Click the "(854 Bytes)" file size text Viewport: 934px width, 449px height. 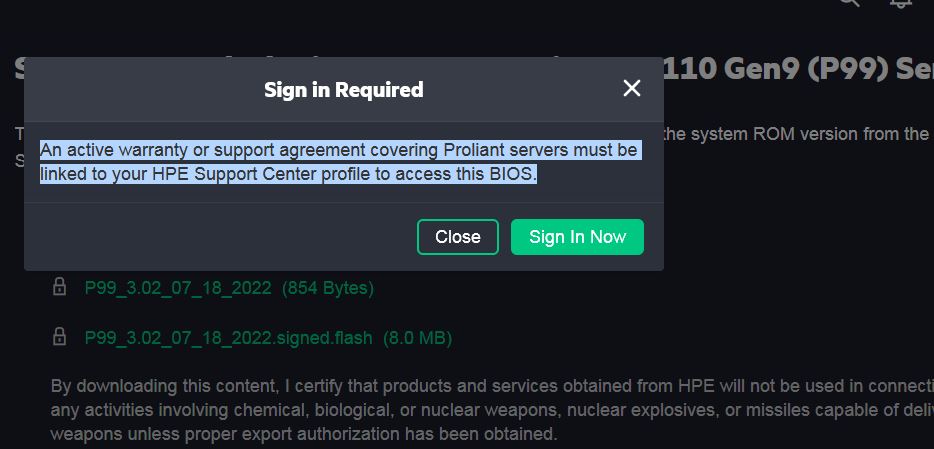[x=328, y=288]
